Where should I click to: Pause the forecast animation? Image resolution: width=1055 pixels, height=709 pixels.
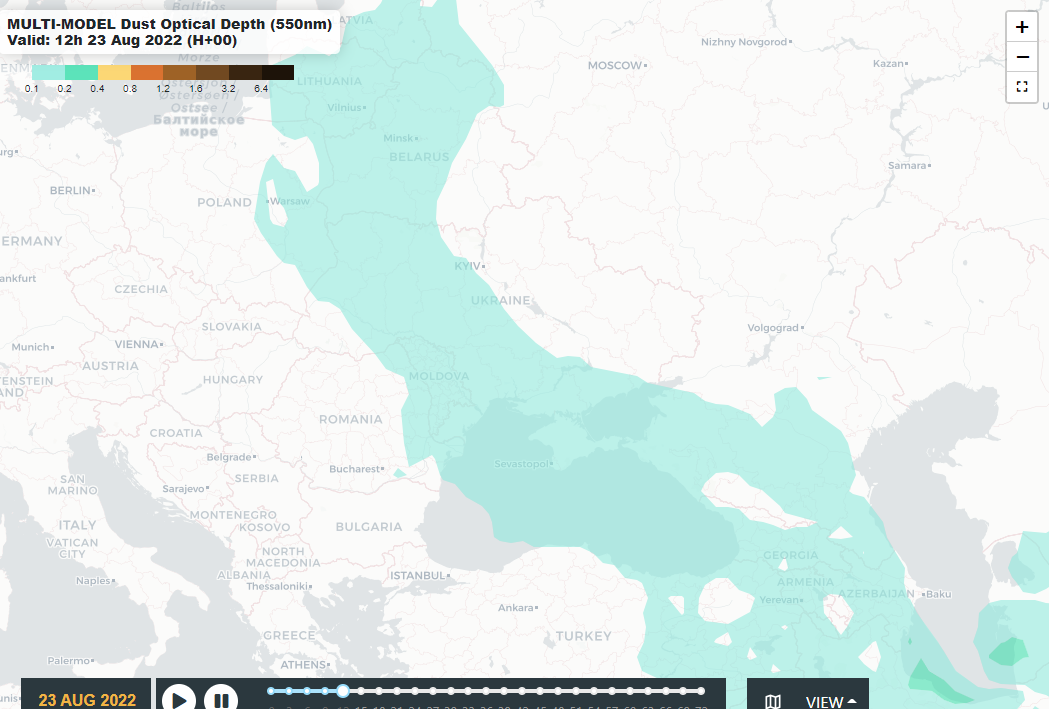(221, 699)
